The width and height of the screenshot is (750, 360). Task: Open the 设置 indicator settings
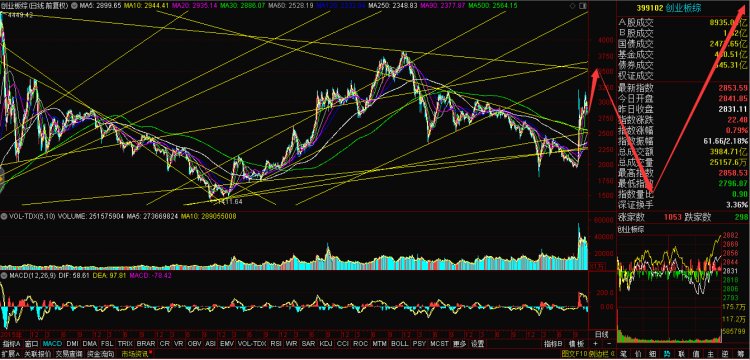click(x=477, y=344)
